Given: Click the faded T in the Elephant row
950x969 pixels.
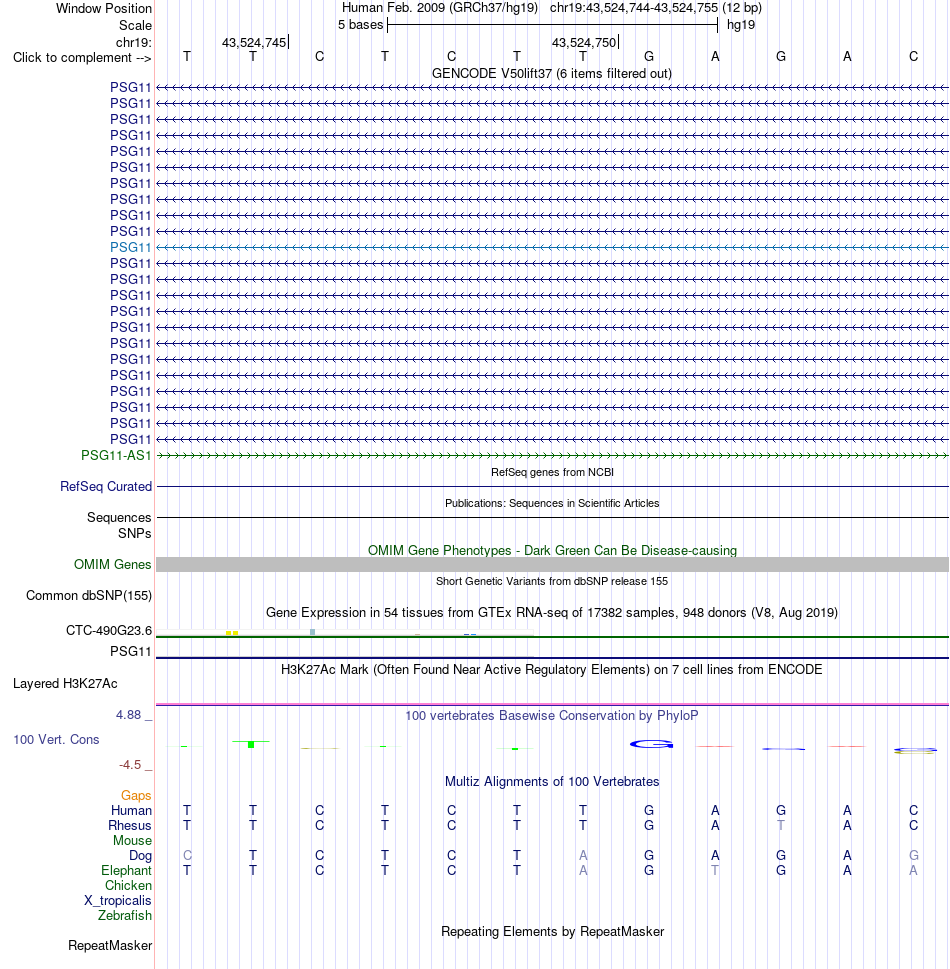Looking at the screenshot, I should 715,870.
